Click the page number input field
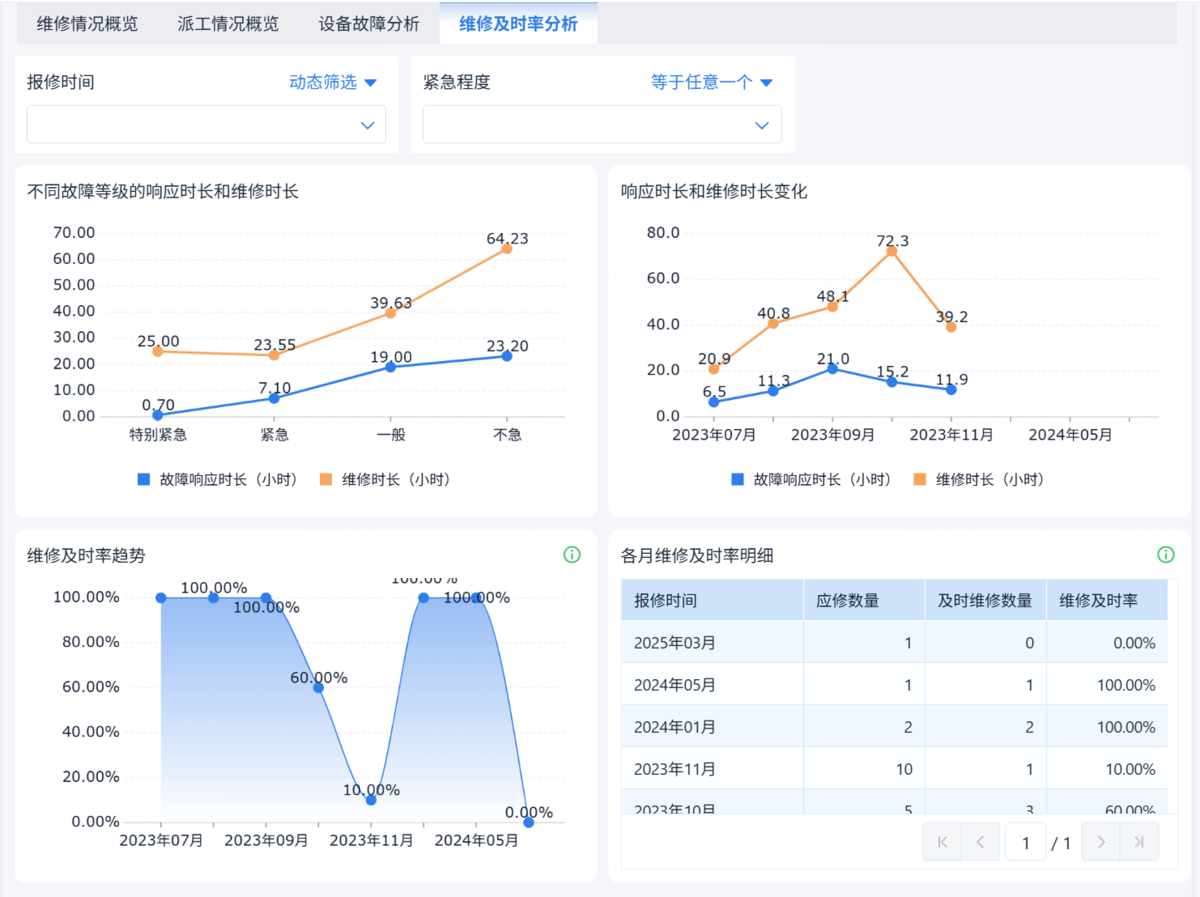The height and width of the screenshot is (897, 1200). [x=1025, y=842]
